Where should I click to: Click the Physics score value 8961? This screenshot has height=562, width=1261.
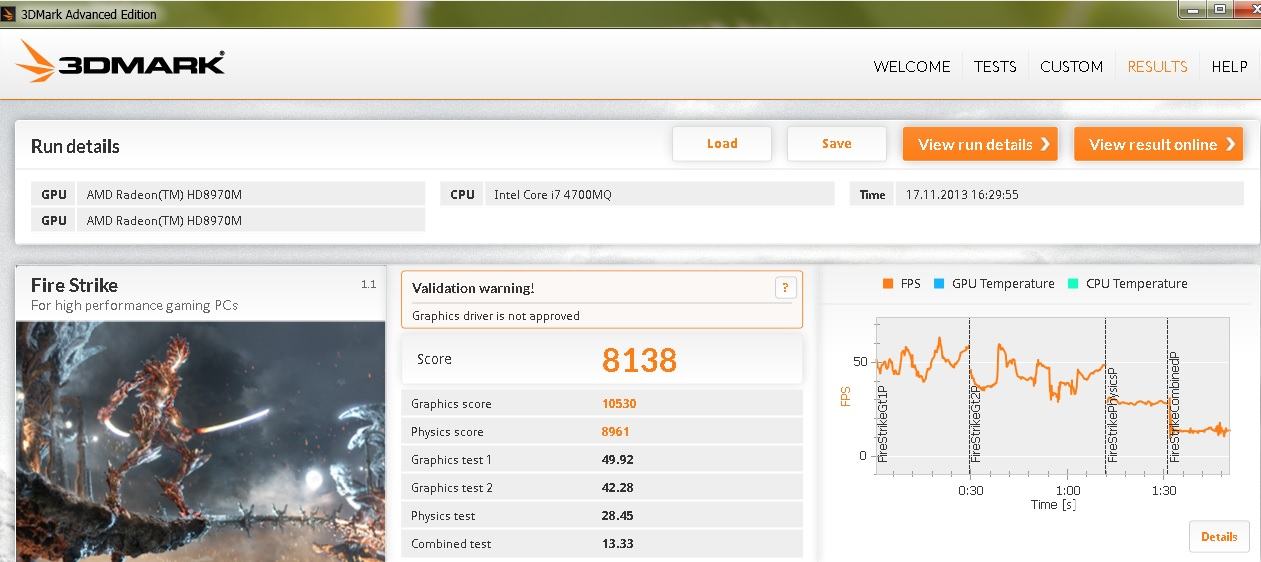click(615, 432)
